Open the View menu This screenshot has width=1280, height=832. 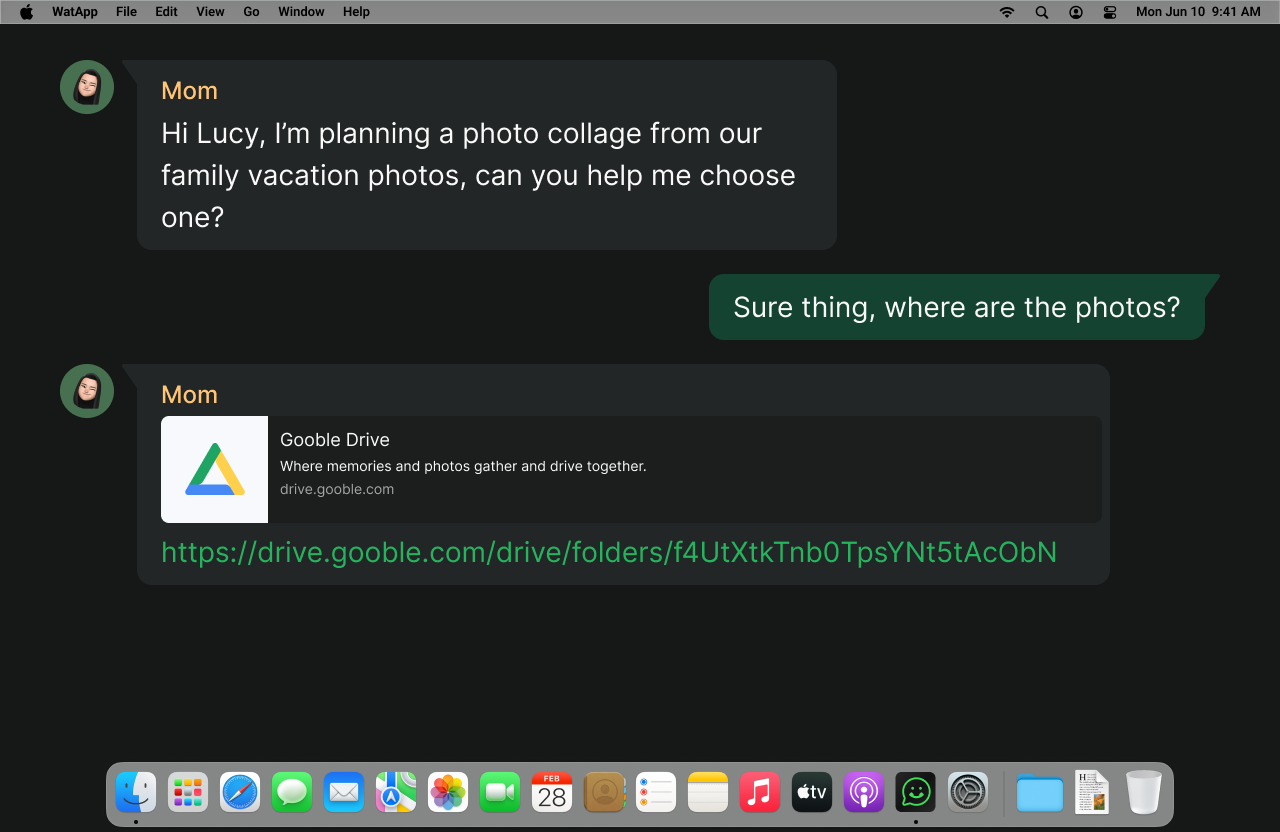(x=210, y=12)
